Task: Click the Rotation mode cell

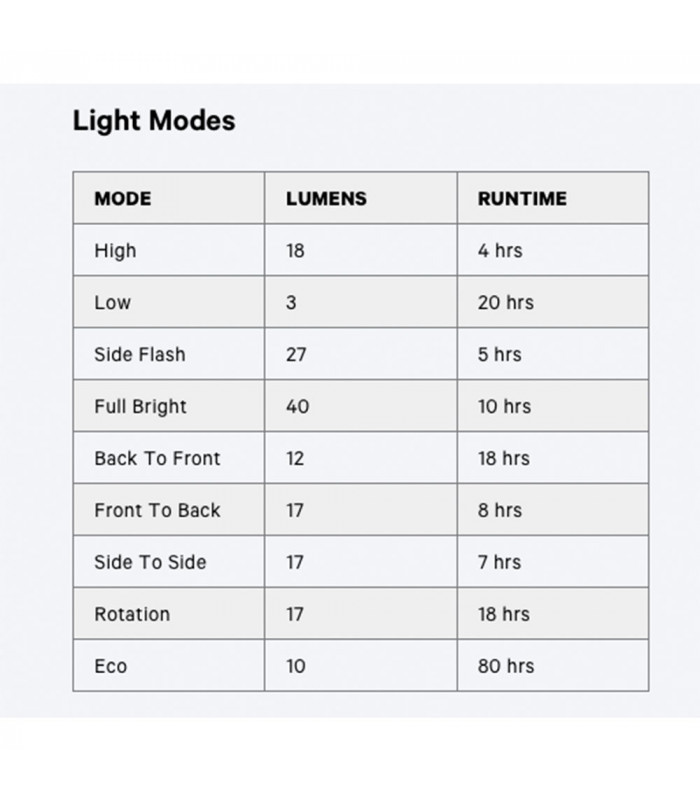Action: [x=132, y=614]
